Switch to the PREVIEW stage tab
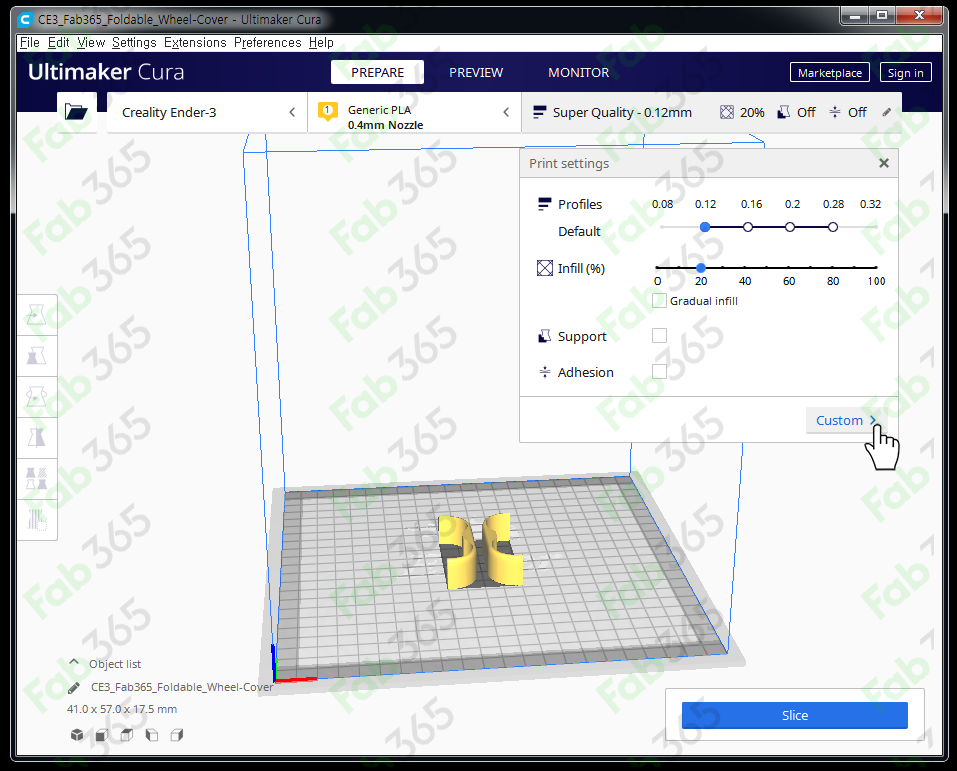This screenshot has width=957, height=771. click(x=476, y=72)
